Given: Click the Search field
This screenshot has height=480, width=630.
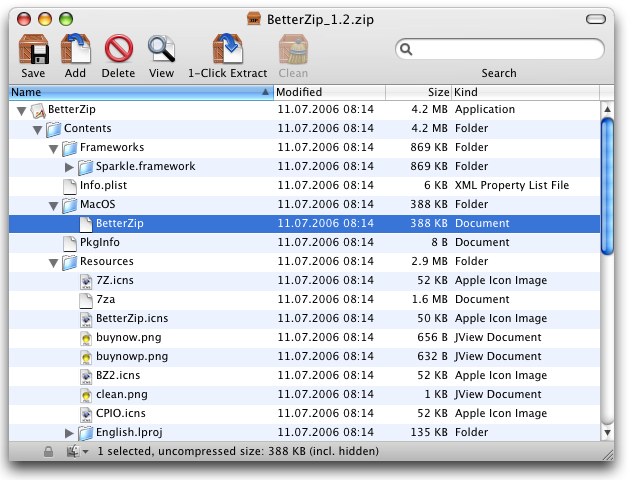Looking at the screenshot, I should coord(499,49).
